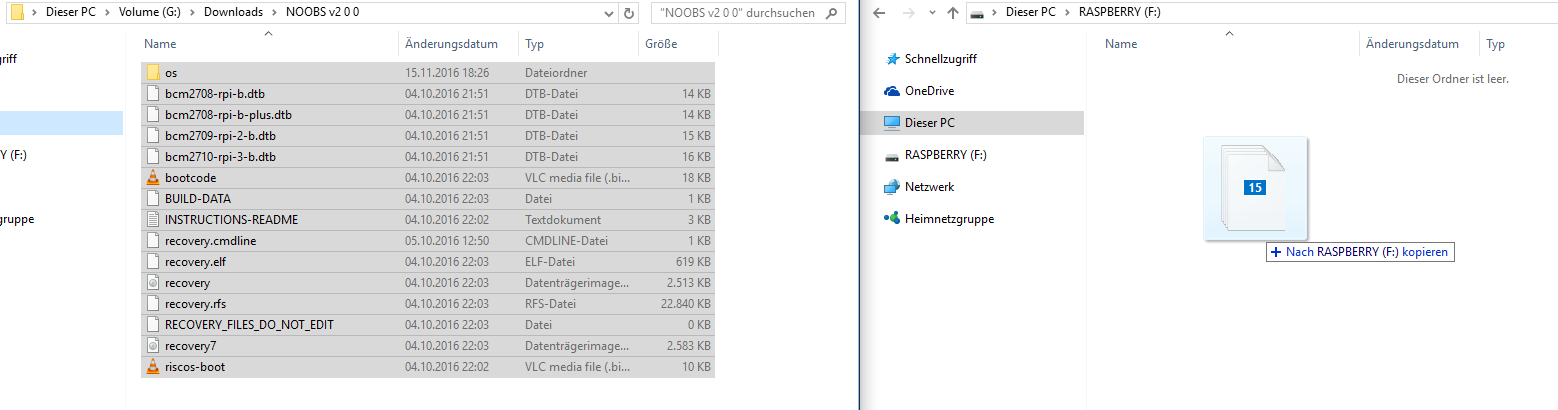Open Schnellzugriff in the navigation pane
This screenshot has width=1558, height=410.
[x=940, y=59]
